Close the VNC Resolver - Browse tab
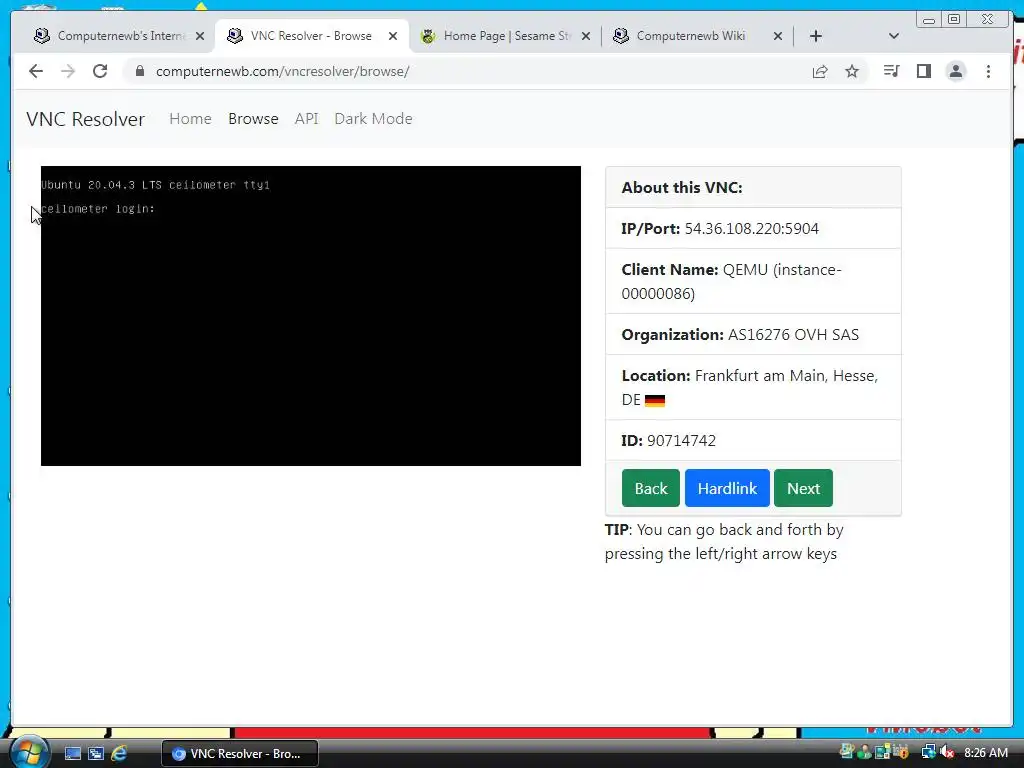This screenshot has width=1024, height=768. pyautogui.click(x=392, y=36)
